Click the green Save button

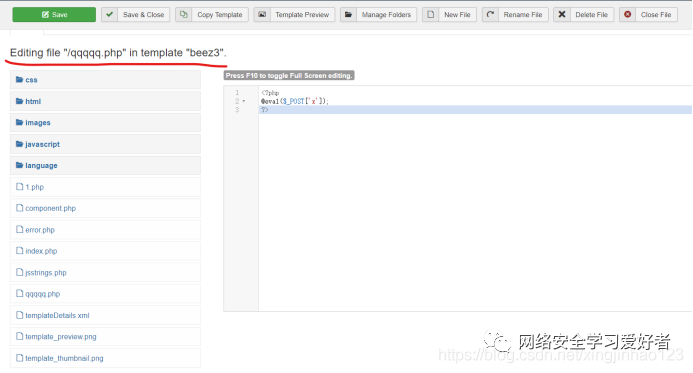point(54,15)
